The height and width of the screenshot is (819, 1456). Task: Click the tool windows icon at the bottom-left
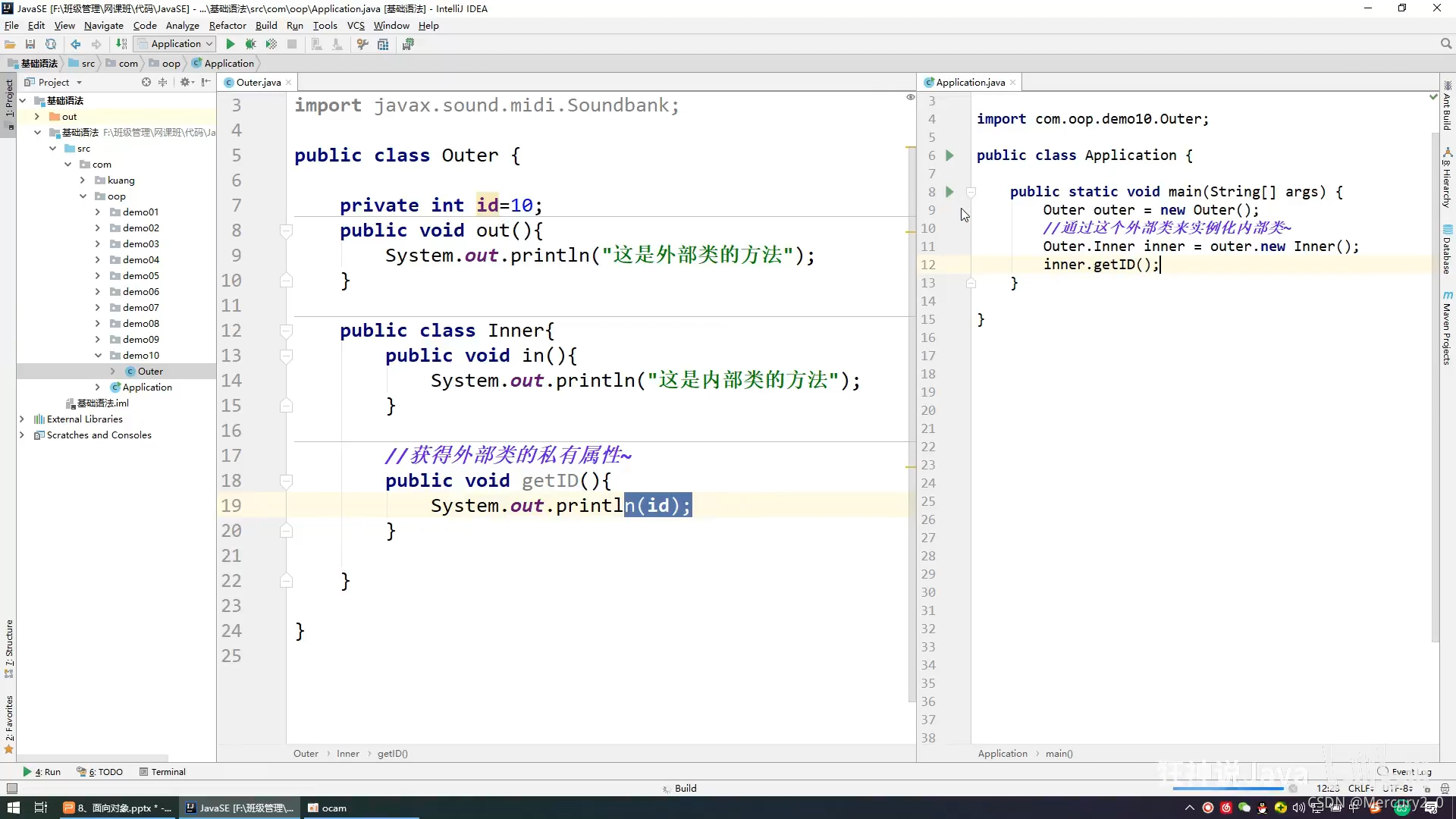pos(11,789)
